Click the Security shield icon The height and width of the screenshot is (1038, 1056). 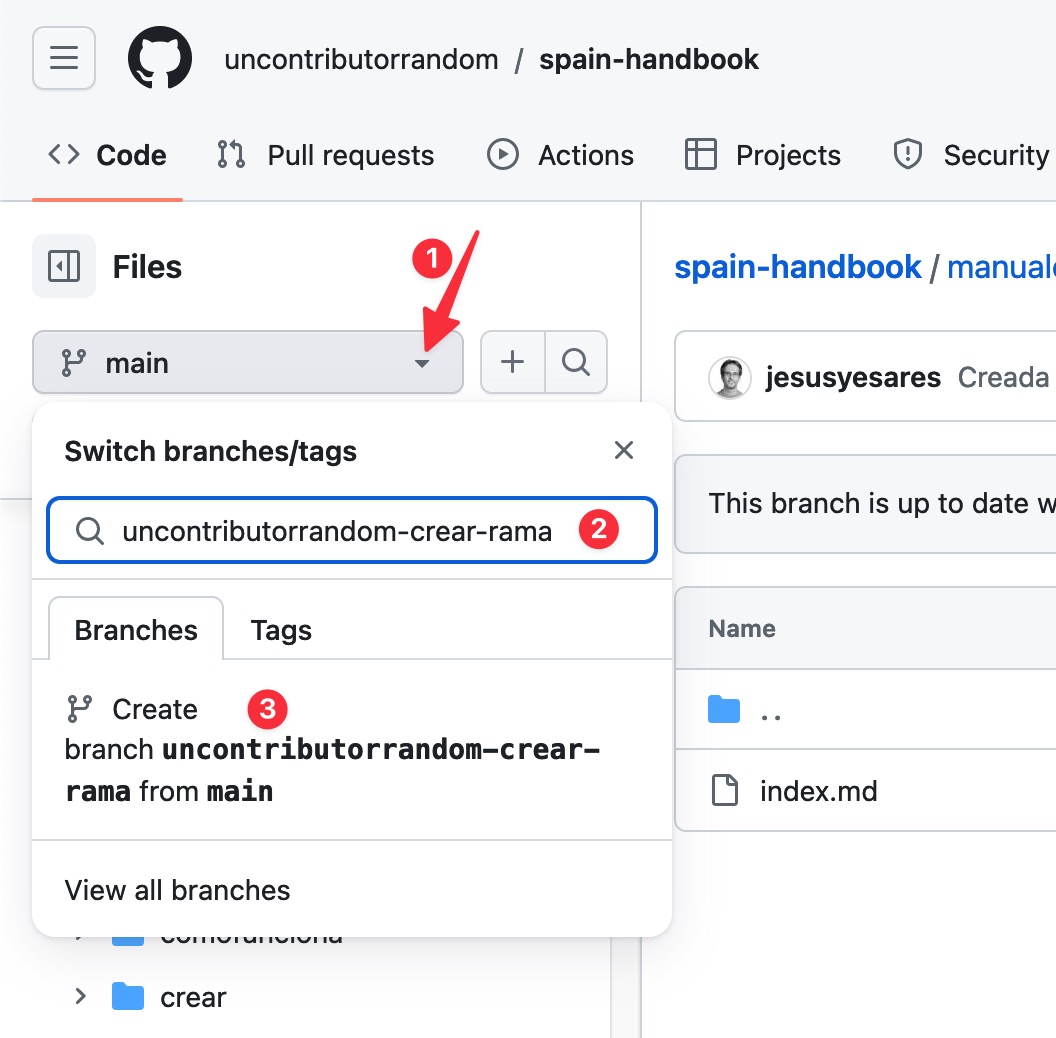907,154
